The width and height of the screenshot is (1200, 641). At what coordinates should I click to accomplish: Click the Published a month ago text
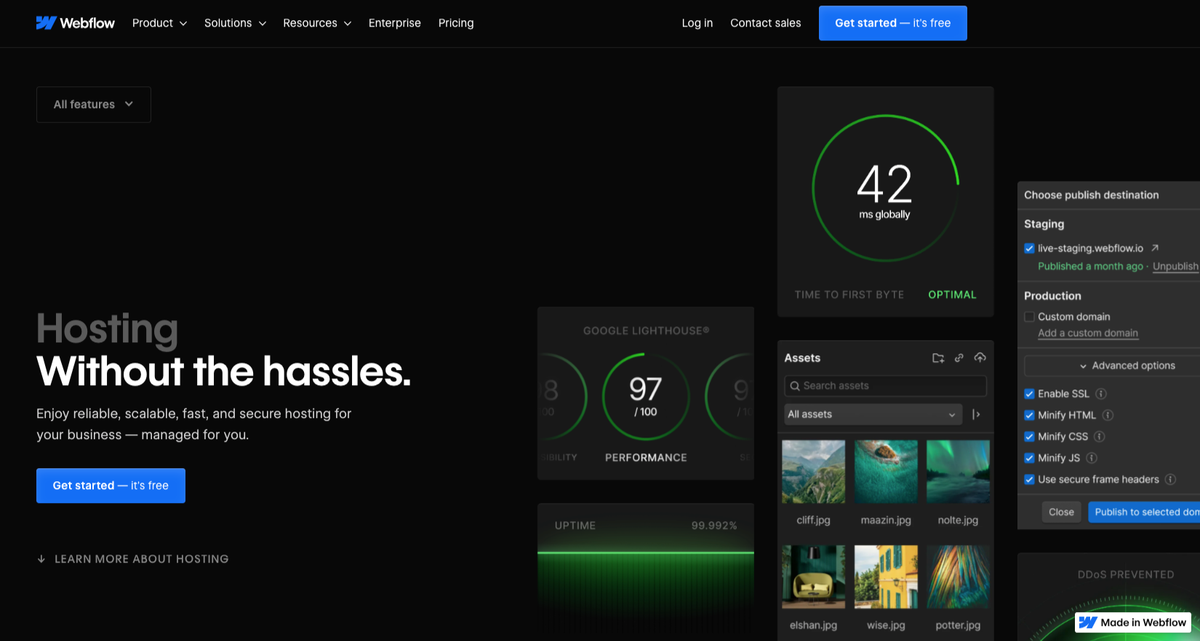(x=1090, y=267)
